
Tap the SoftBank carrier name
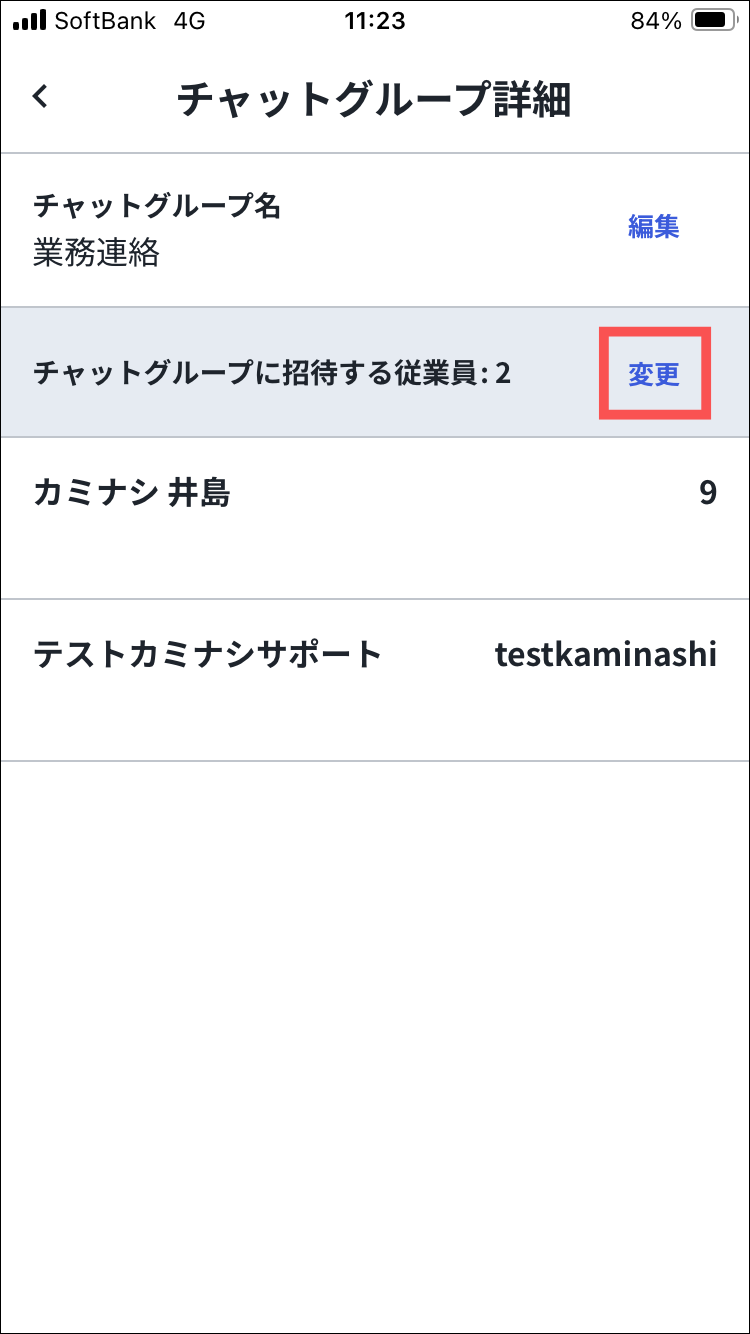pyautogui.click(x=105, y=21)
